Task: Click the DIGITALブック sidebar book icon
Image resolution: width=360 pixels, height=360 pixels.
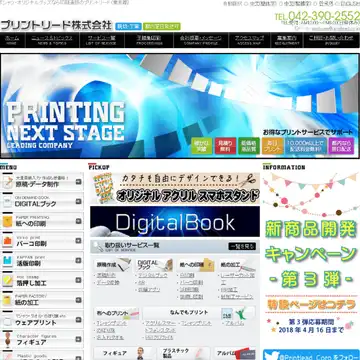Action: click(x=7, y=202)
